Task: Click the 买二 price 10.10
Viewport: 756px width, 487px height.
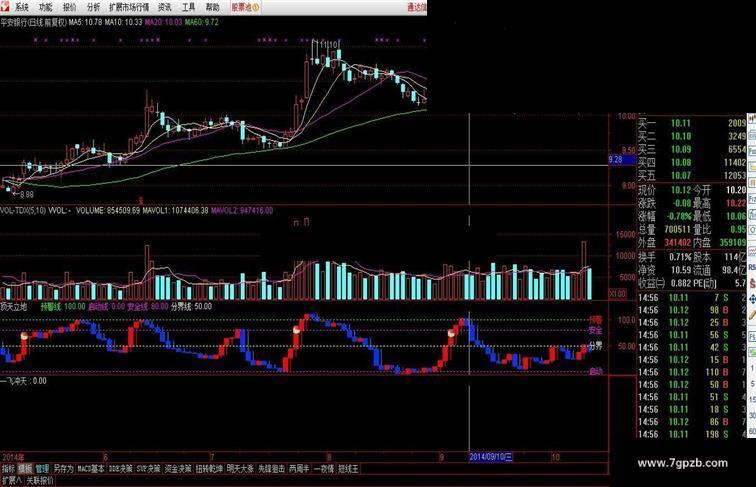Action: [x=681, y=136]
